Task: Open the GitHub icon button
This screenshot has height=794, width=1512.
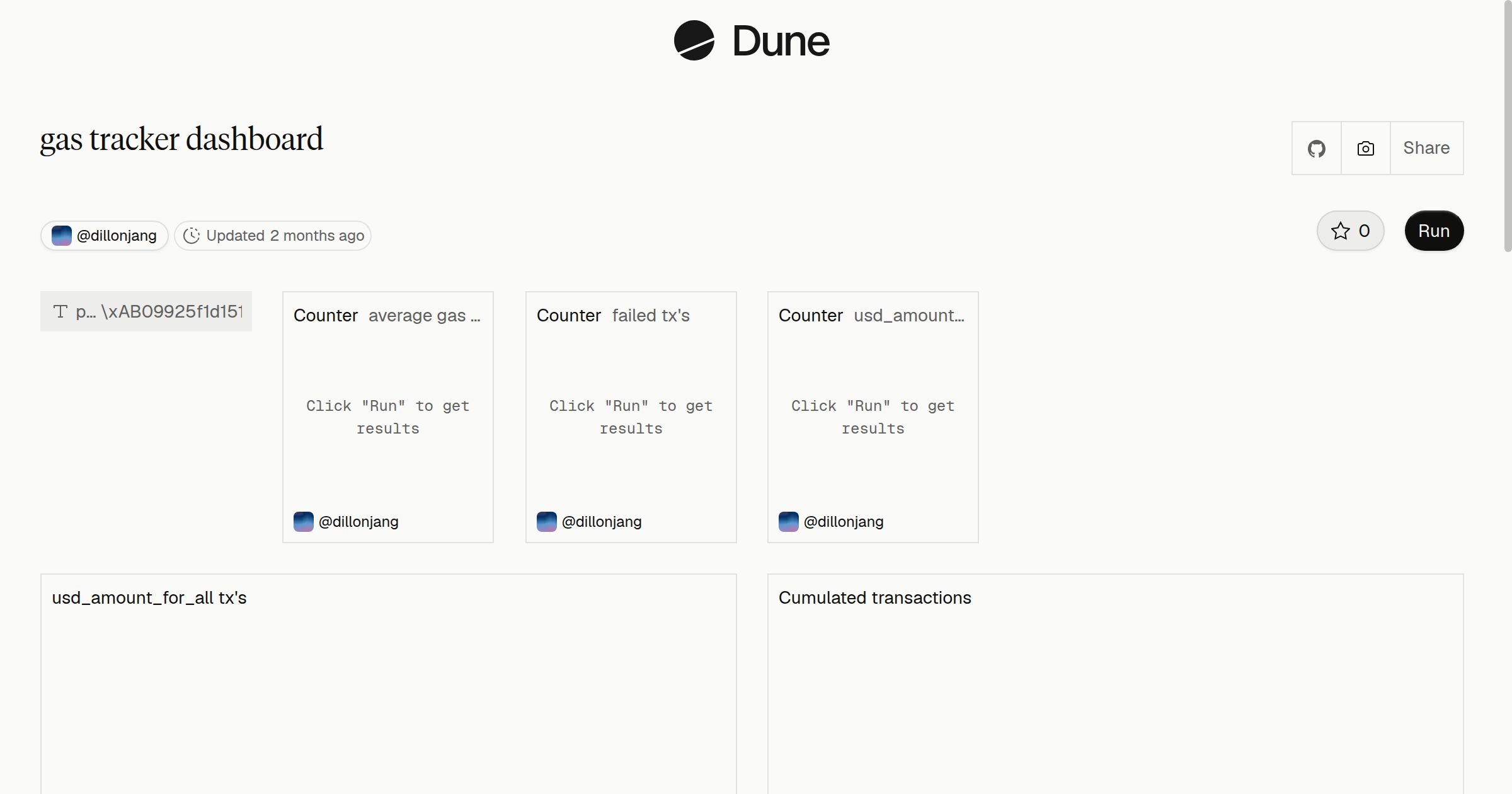Action: (x=1316, y=148)
